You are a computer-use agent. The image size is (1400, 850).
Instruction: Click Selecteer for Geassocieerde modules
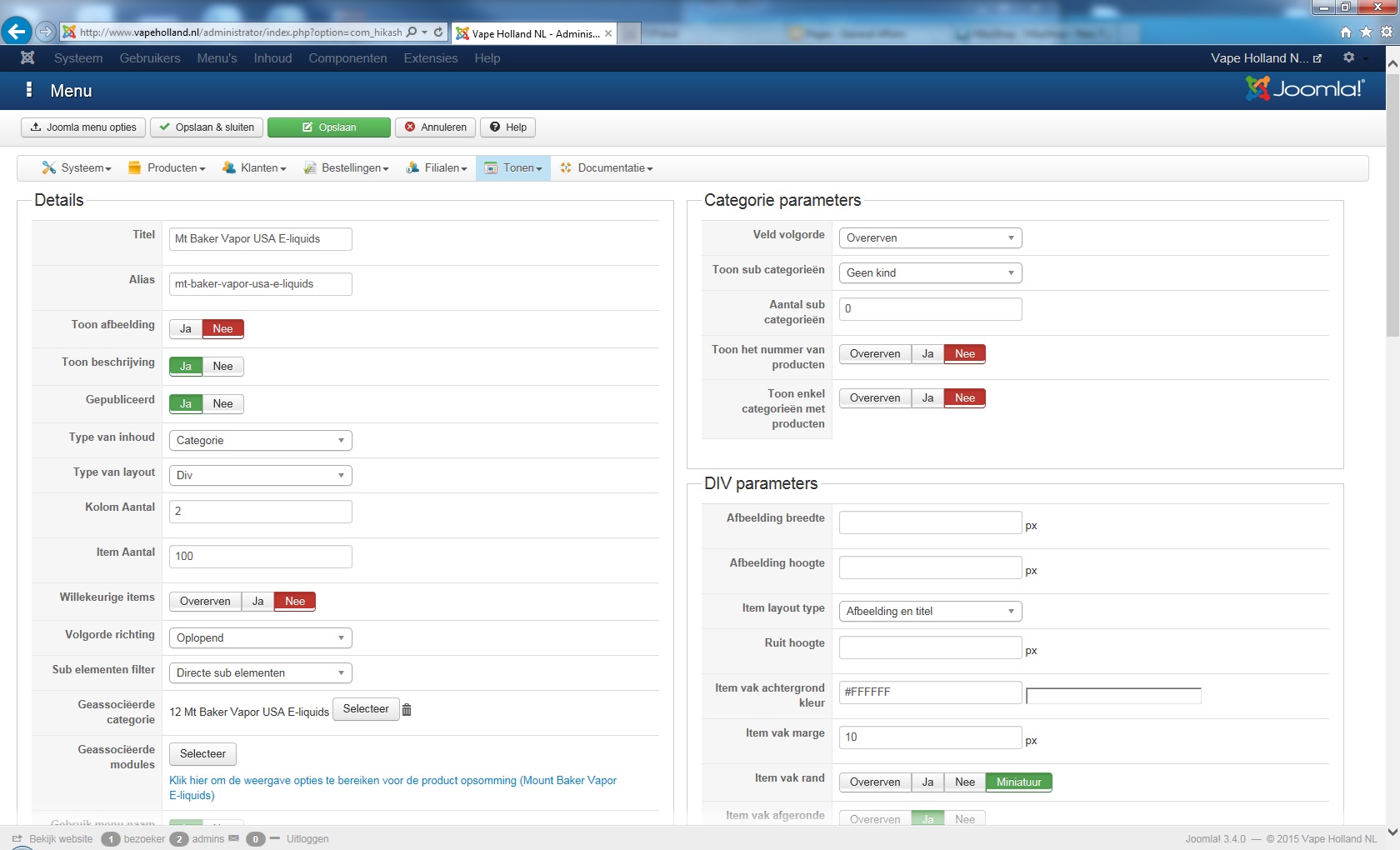203,754
